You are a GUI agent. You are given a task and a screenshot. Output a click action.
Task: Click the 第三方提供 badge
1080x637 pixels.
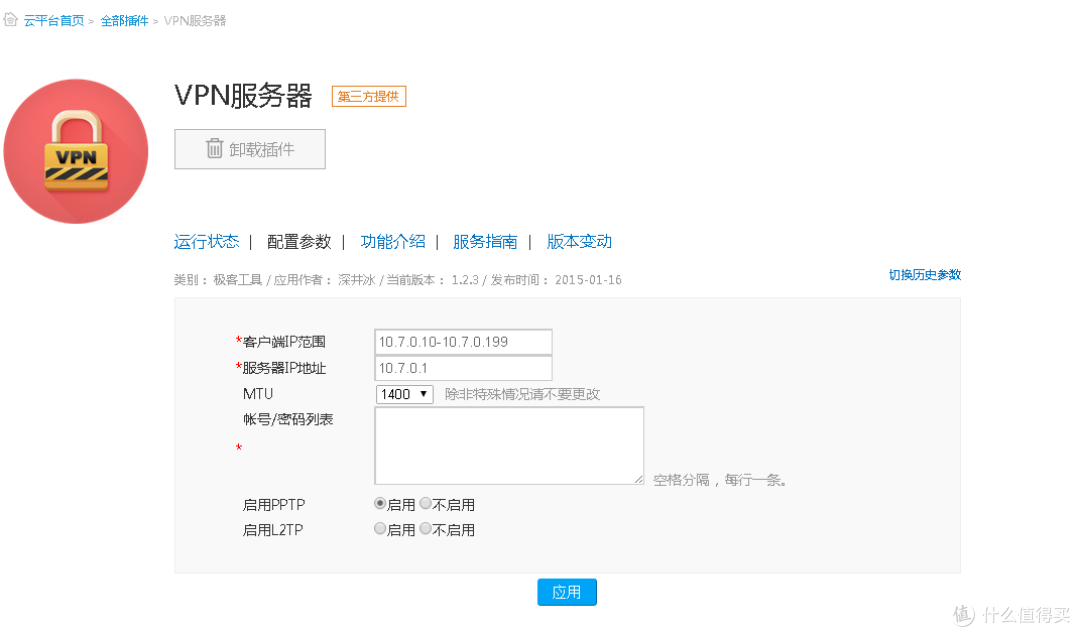(368, 96)
